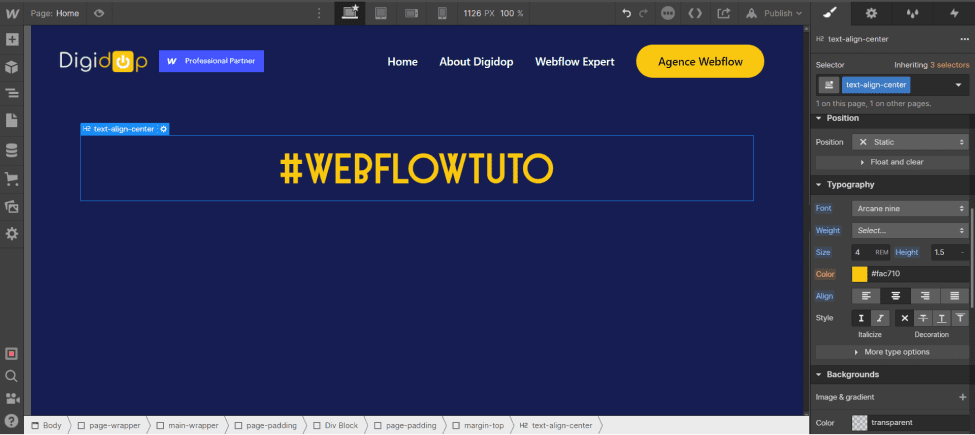Open the Position Static dropdown
The height and width of the screenshot is (435, 975).
pos(910,142)
